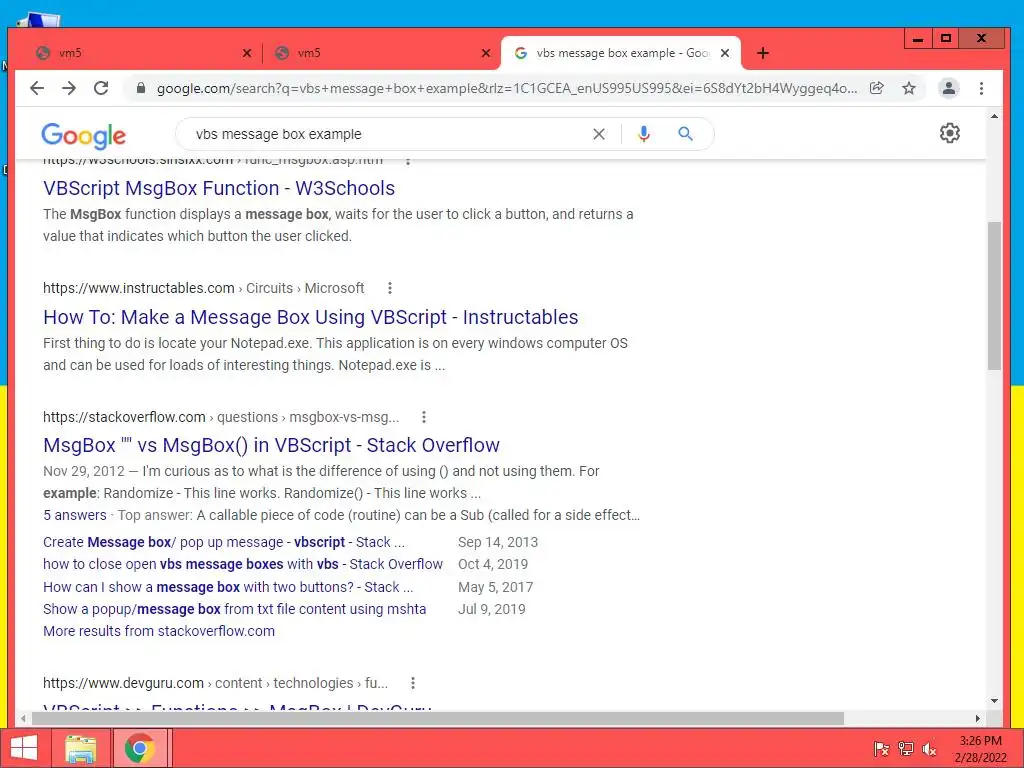Screen dimensions: 1024x768
Task: Open network tray icon
Action: tap(905, 749)
